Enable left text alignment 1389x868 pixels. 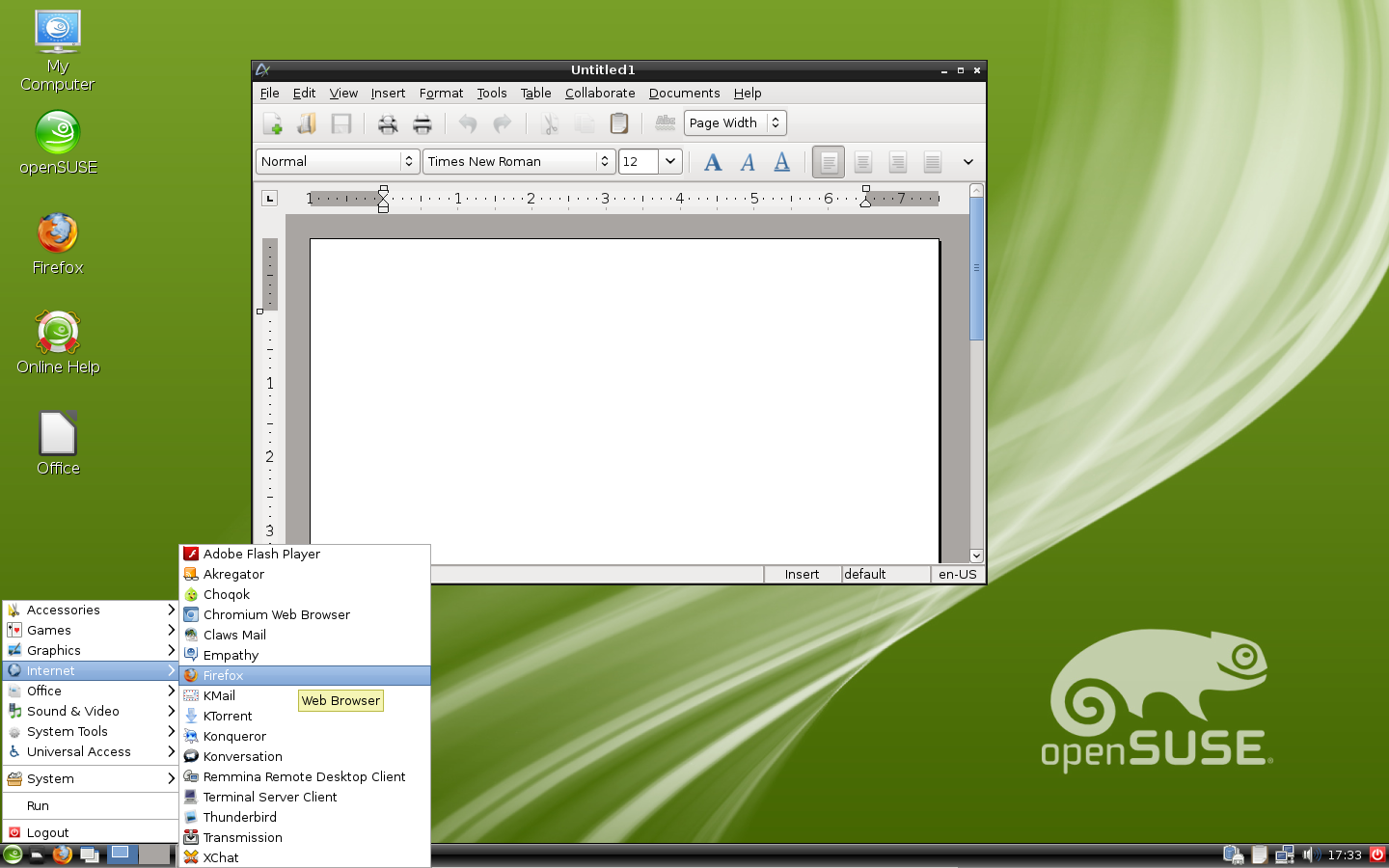(829, 162)
